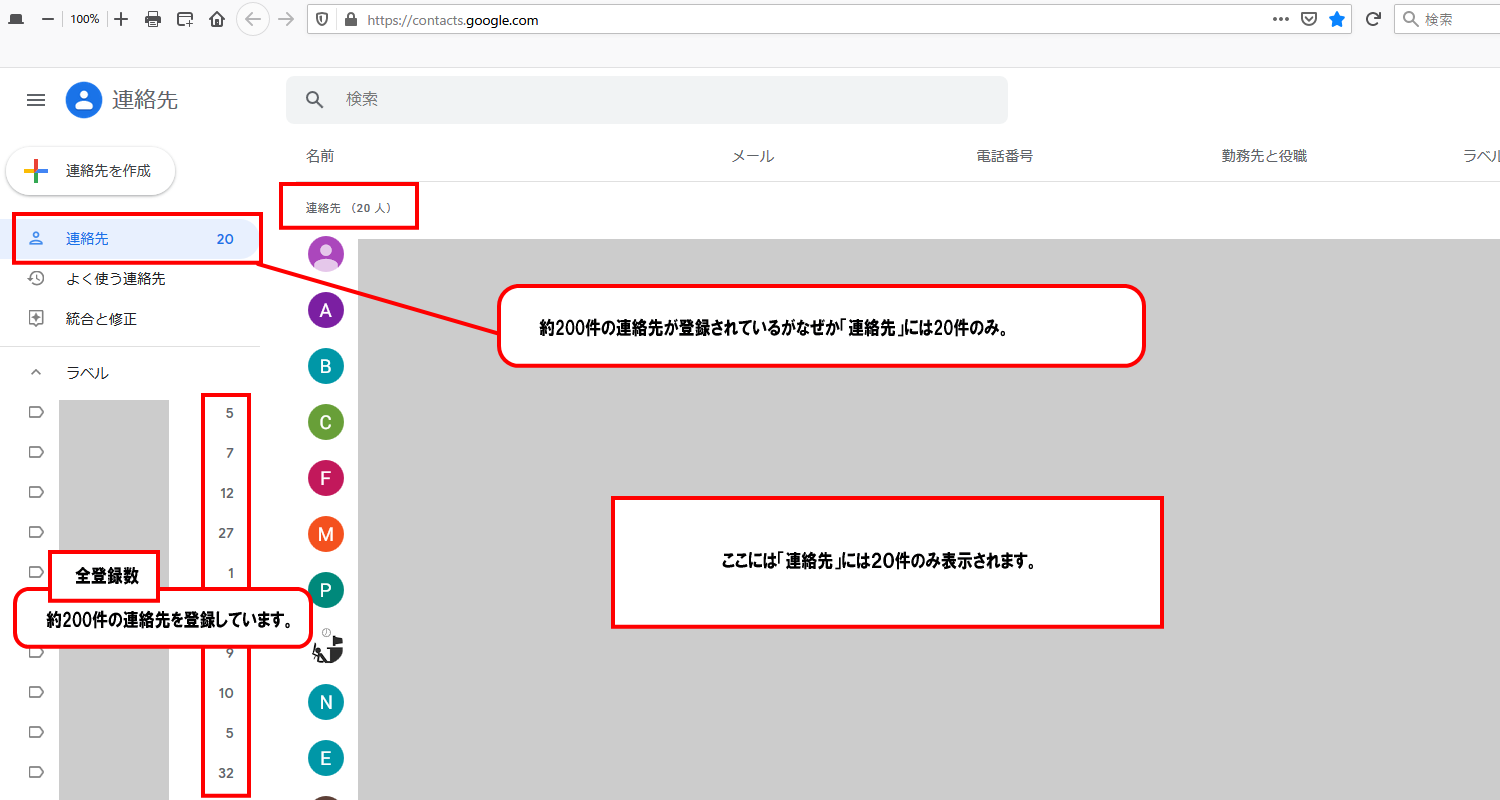Open the Firefox overflow menu
1500x800 pixels.
[x=1280, y=19]
